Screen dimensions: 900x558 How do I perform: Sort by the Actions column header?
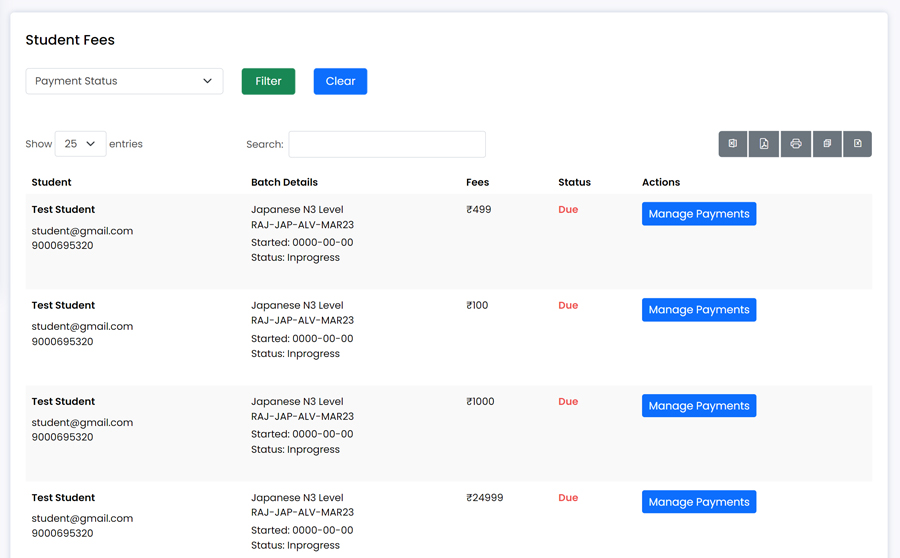[661, 182]
